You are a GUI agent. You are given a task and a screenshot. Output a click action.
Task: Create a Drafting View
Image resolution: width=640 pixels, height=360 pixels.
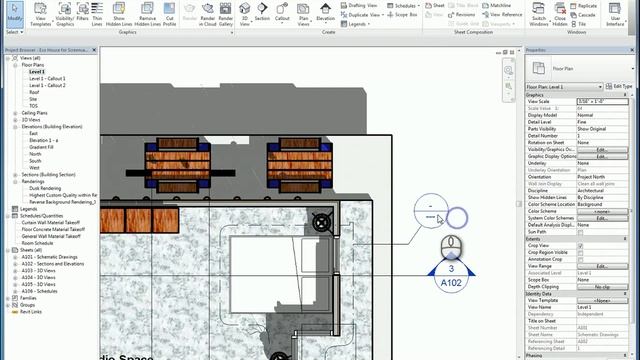point(359,5)
